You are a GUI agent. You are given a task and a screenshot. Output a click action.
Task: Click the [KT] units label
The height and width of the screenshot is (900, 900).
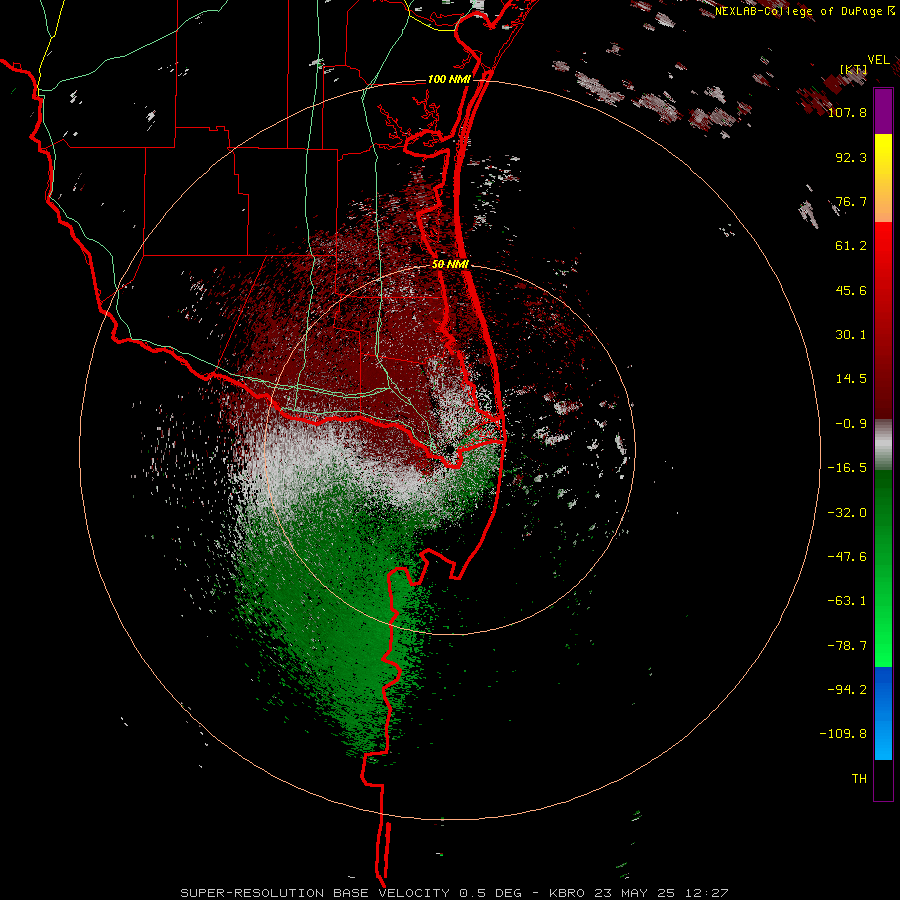pos(853,69)
